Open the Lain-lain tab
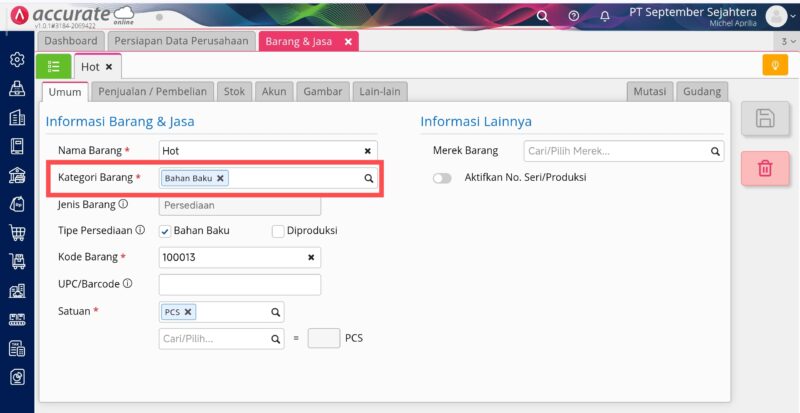This screenshot has width=800, height=413. [380, 92]
